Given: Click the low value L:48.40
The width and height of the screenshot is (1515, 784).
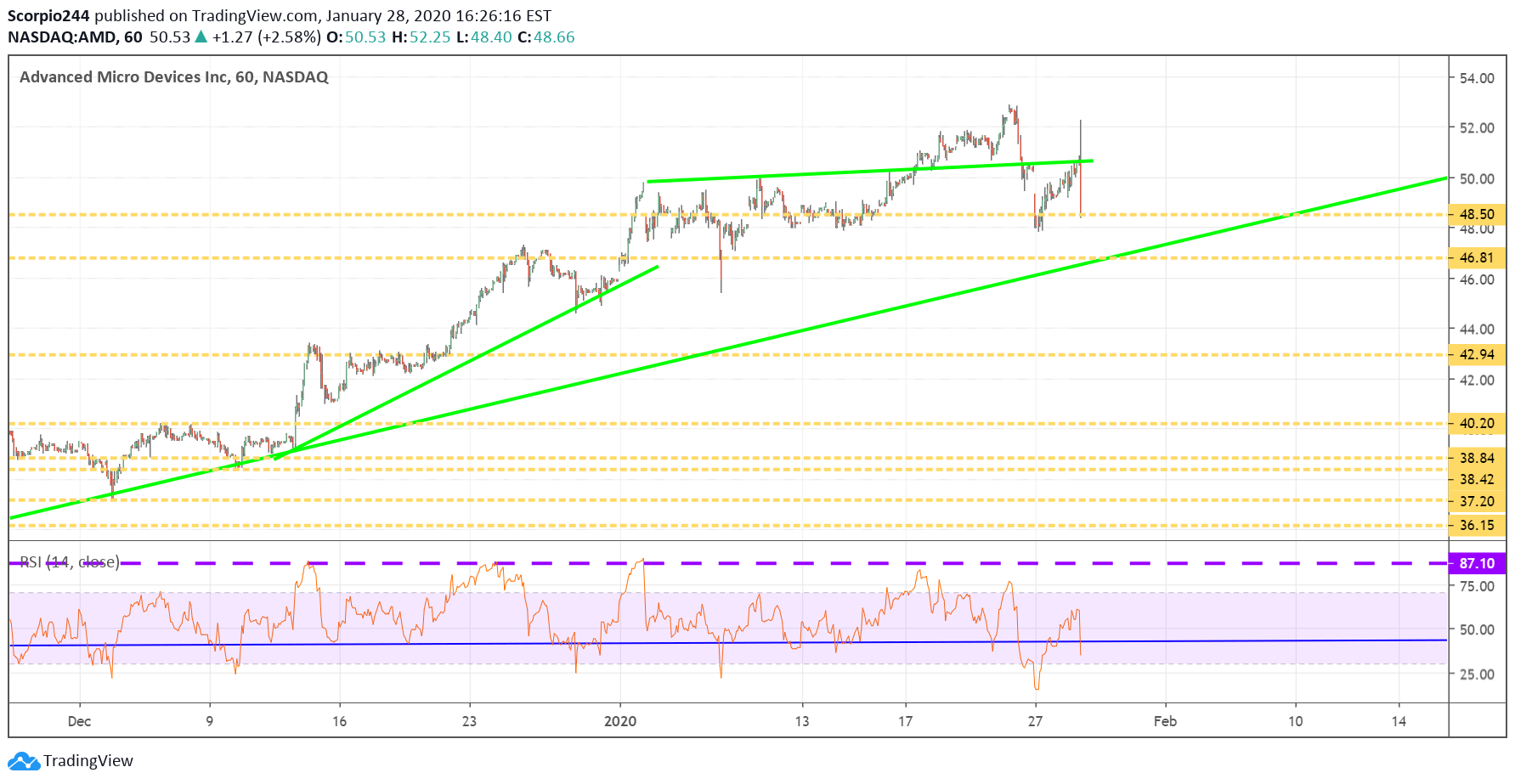Looking at the screenshot, I should tap(484, 37).
